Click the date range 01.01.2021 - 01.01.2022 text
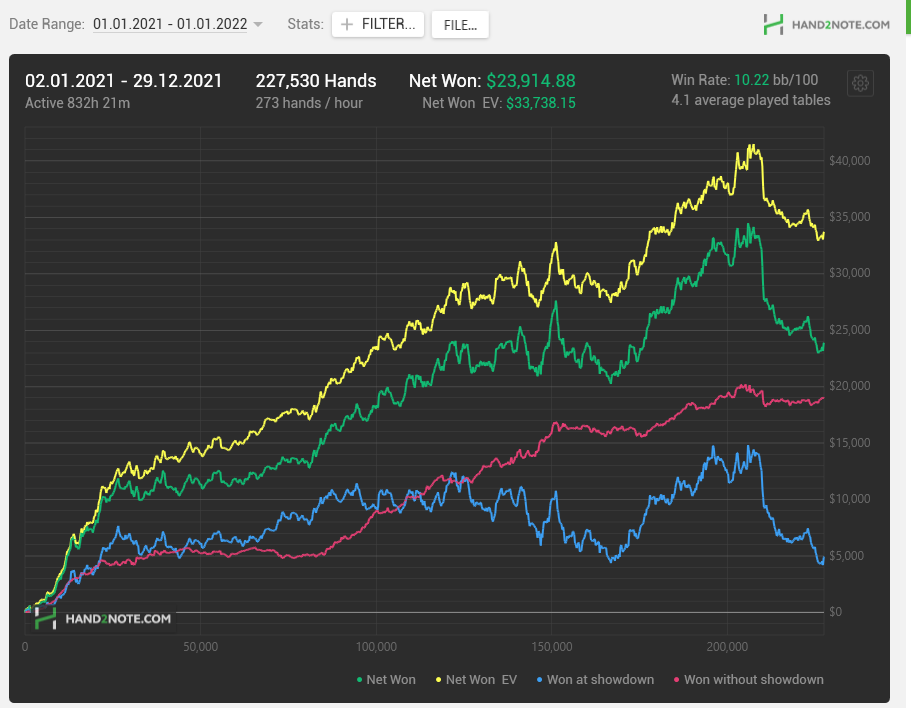The width and height of the screenshot is (911, 708). pyautogui.click(x=170, y=24)
